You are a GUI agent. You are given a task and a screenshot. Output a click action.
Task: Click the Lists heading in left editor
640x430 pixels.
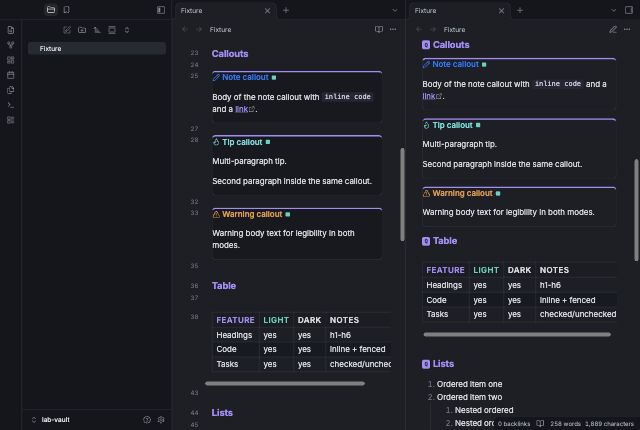tap(222, 412)
